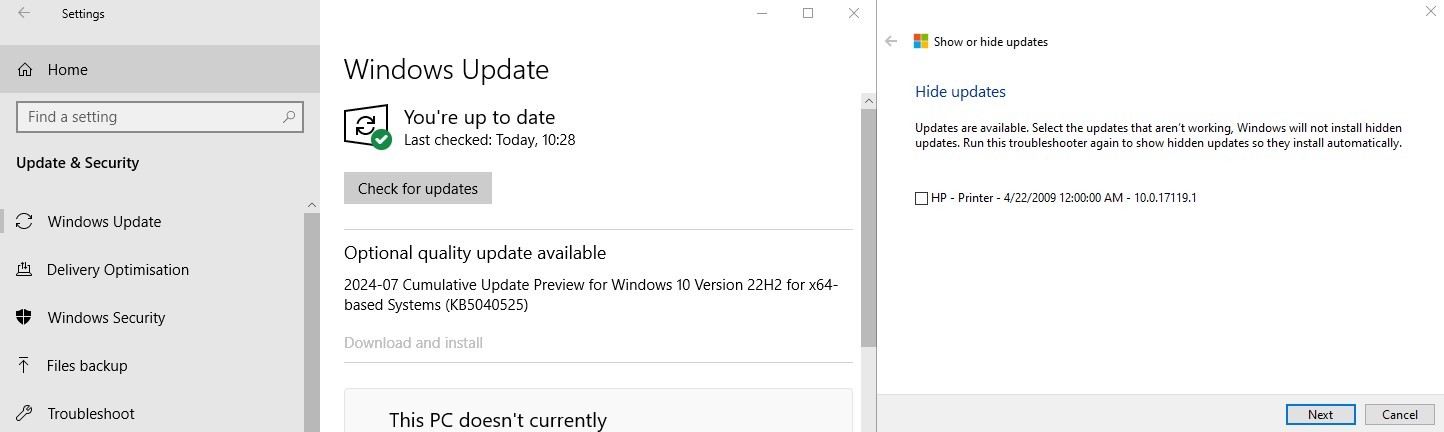Click the Download and install link
The height and width of the screenshot is (432, 1444).
point(413,343)
